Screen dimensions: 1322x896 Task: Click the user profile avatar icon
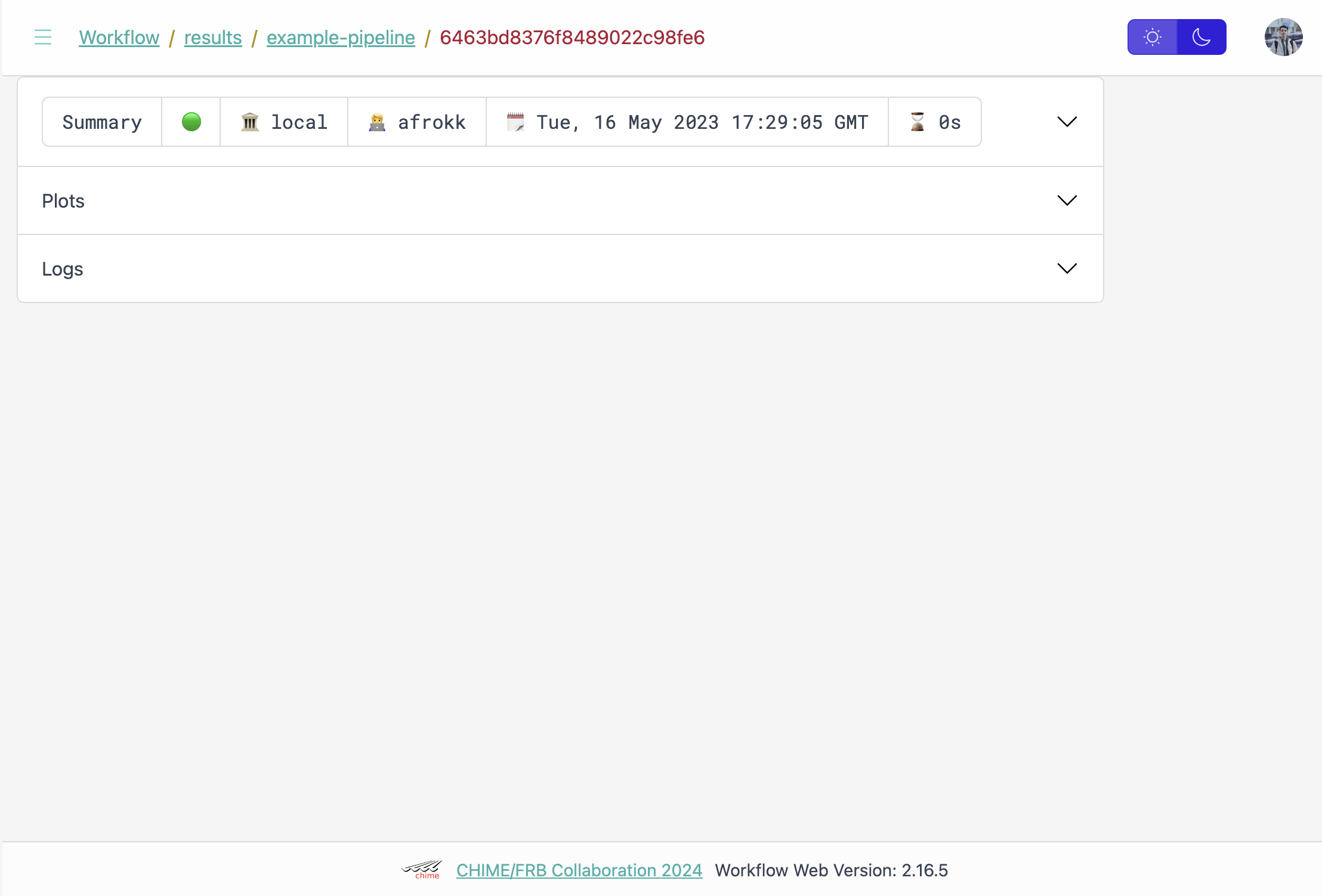1284,37
